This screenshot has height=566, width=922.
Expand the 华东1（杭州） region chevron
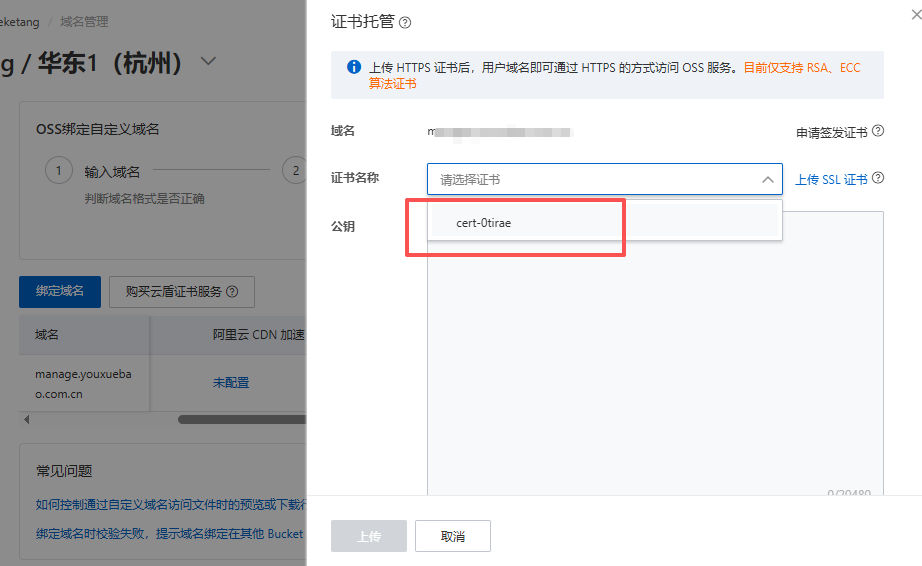(x=208, y=61)
